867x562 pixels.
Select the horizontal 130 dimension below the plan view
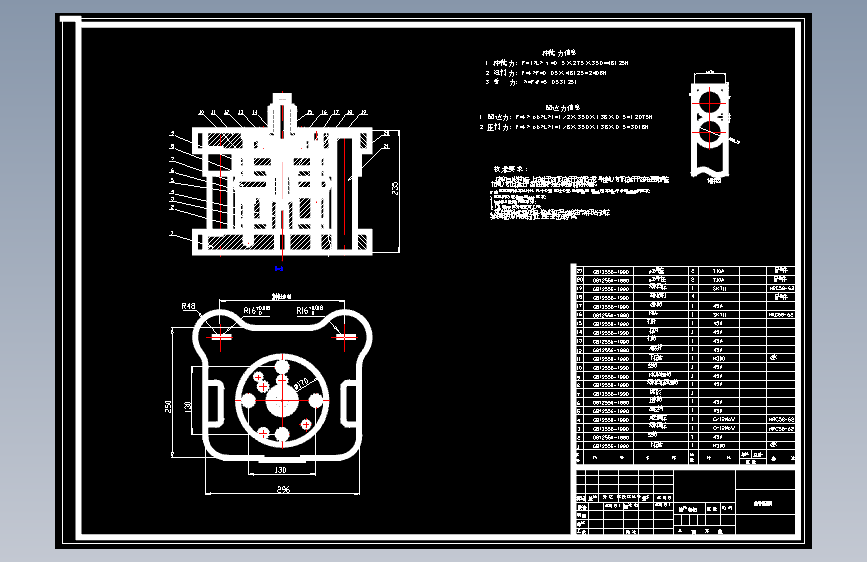[281, 470]
